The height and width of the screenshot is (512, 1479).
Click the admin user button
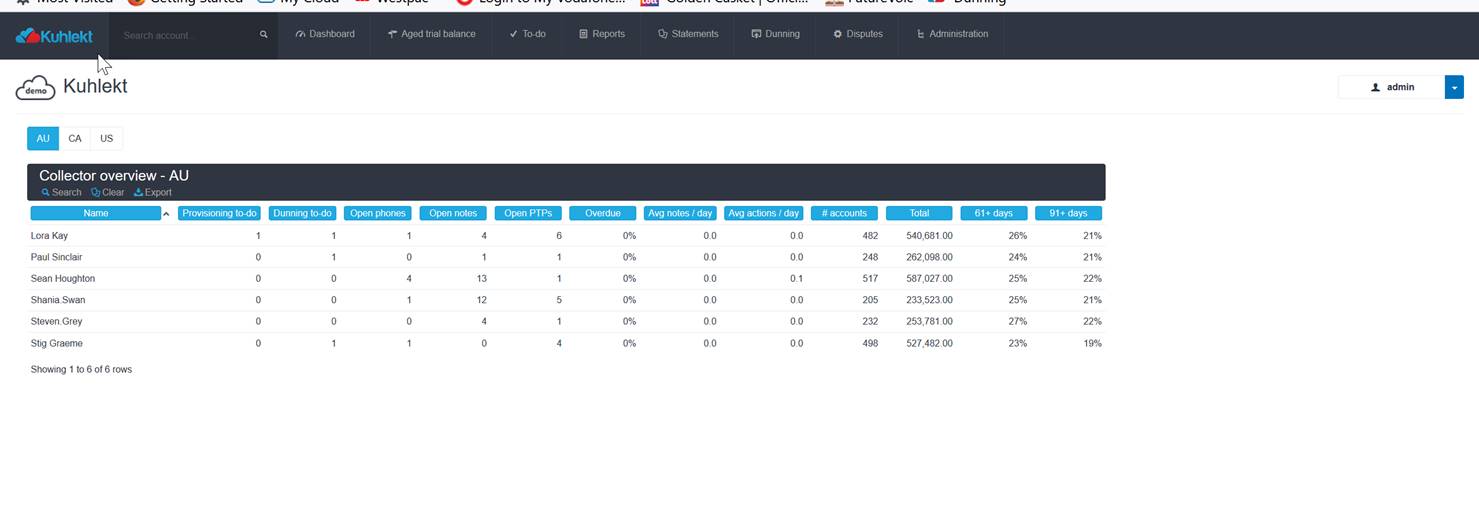(1391, 87)
